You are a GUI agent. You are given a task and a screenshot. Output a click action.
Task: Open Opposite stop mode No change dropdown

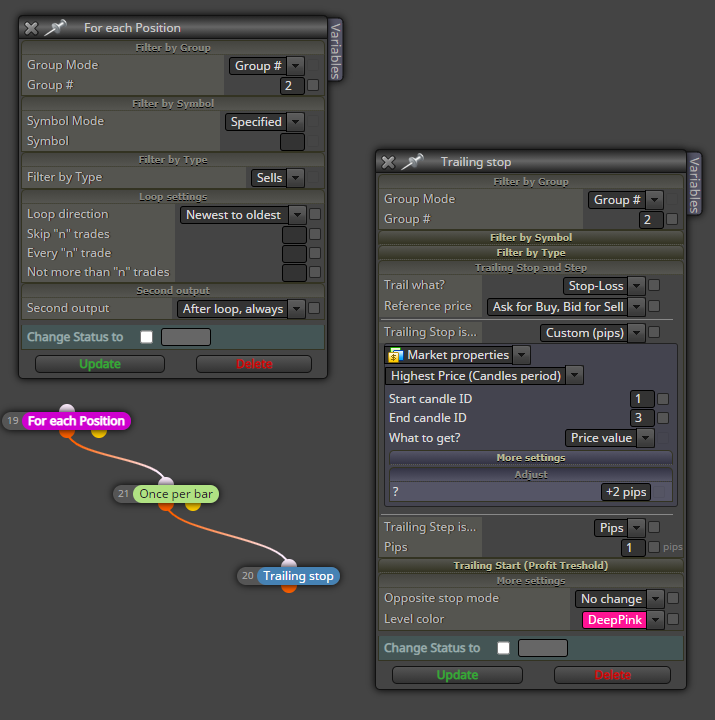coord(655,599)
